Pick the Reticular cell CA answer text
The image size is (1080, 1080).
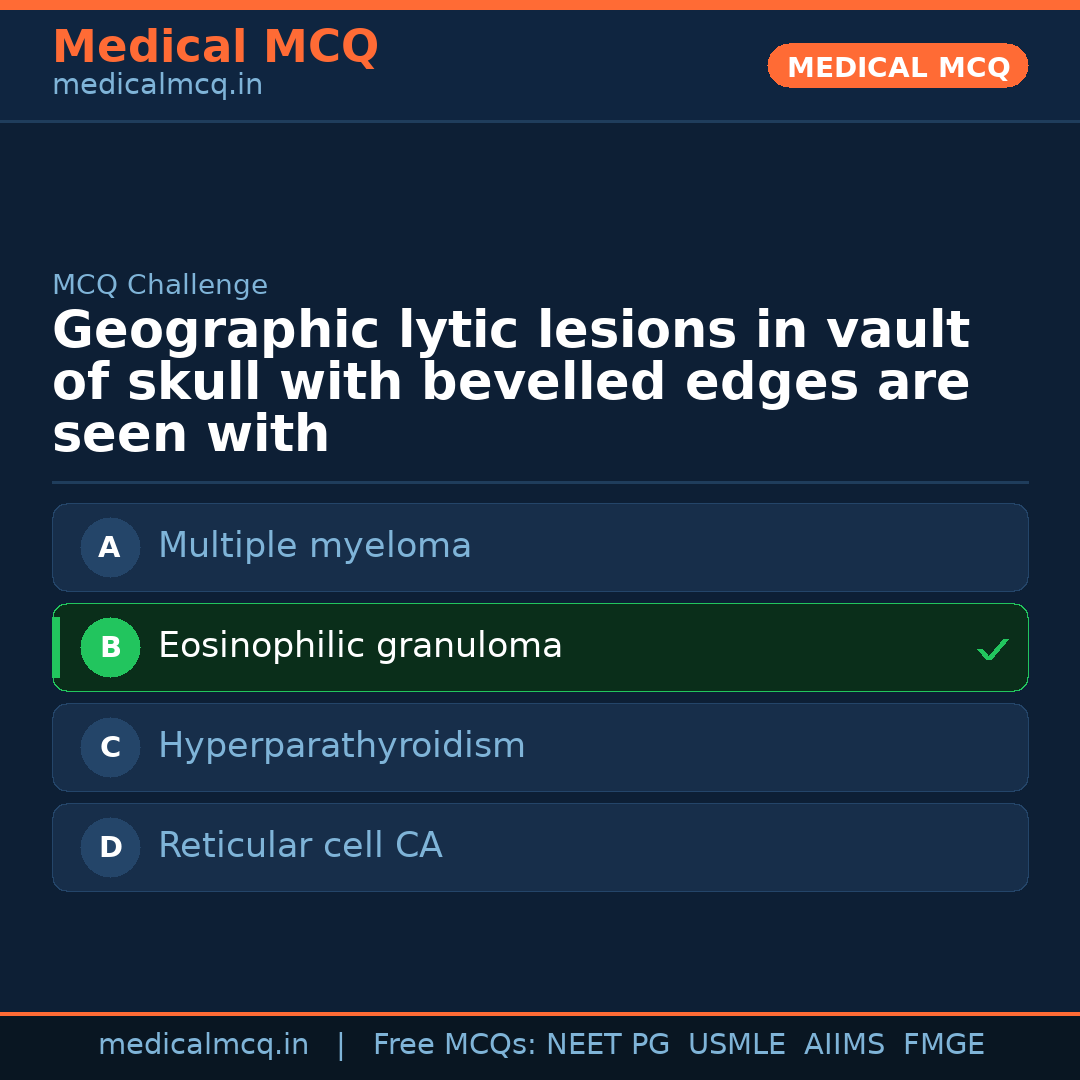(300, 846)
